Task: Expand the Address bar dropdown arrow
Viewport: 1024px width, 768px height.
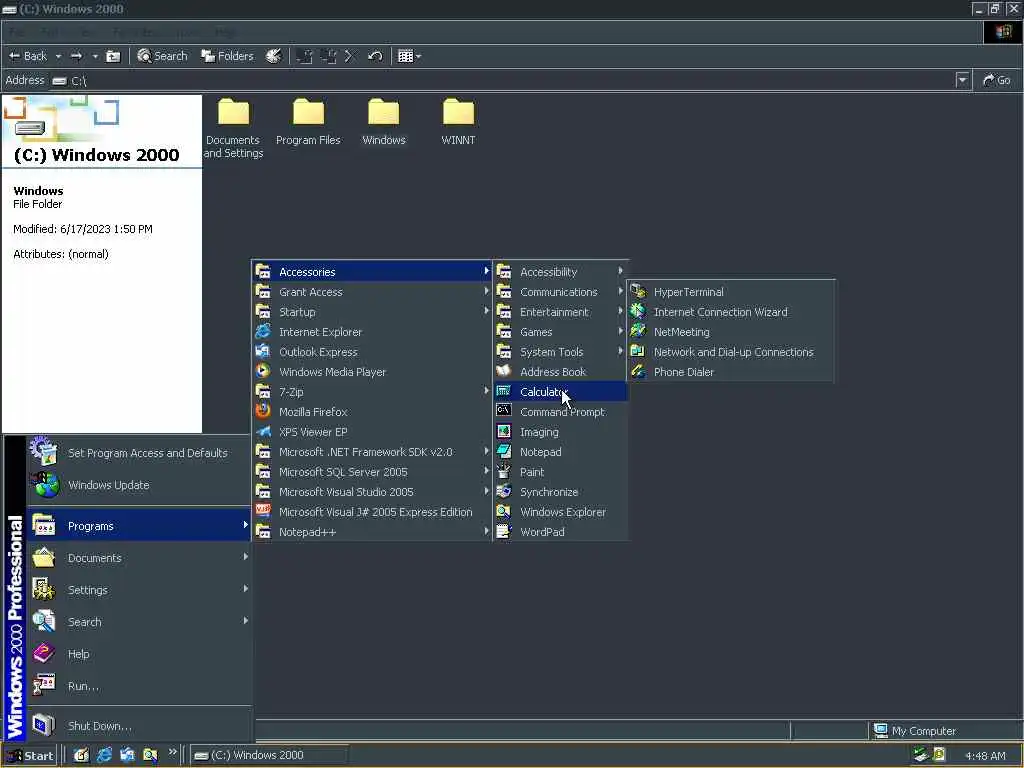Action: click(x=962, y=80)
